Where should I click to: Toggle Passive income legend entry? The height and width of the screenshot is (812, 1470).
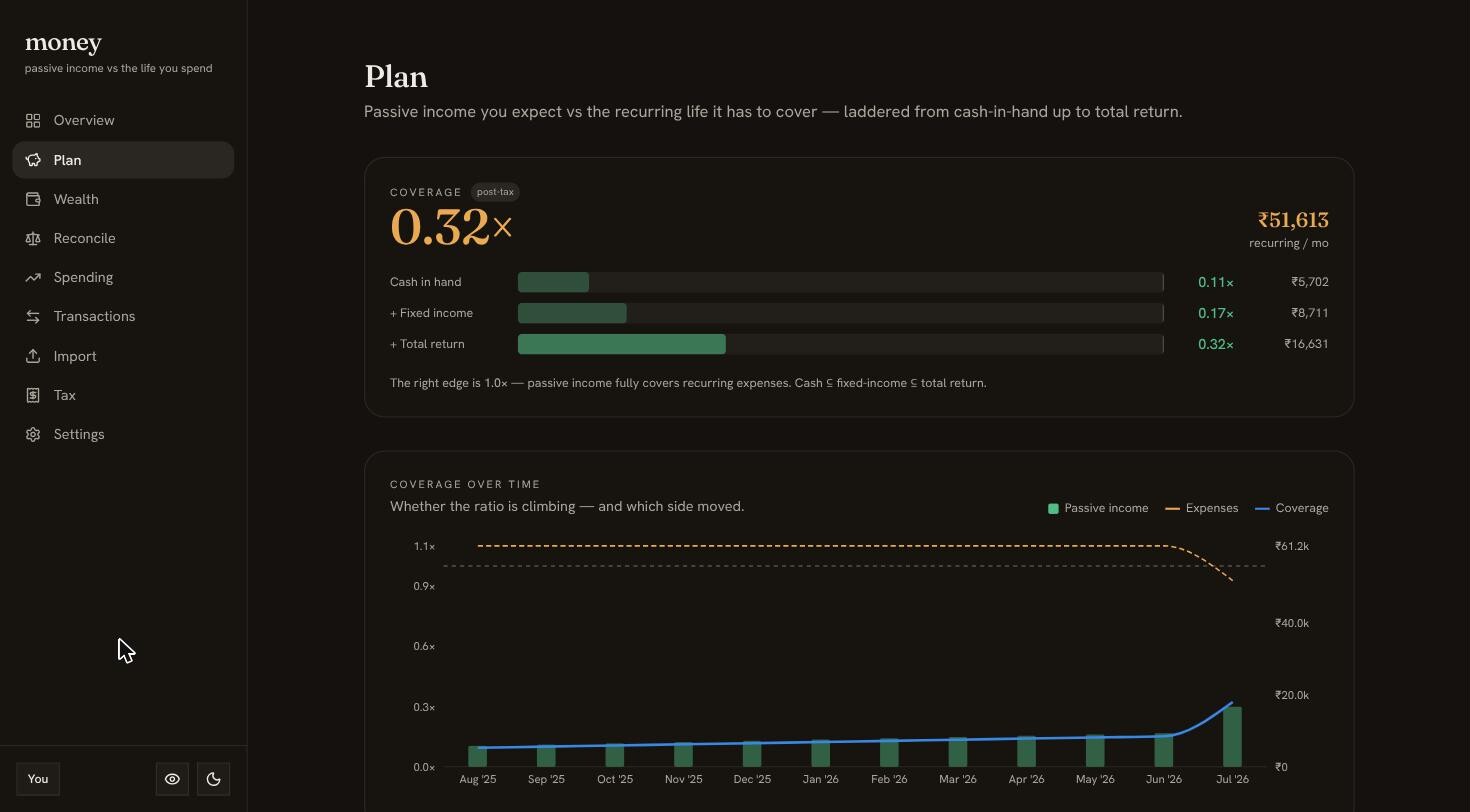(x=1098, y=508)
